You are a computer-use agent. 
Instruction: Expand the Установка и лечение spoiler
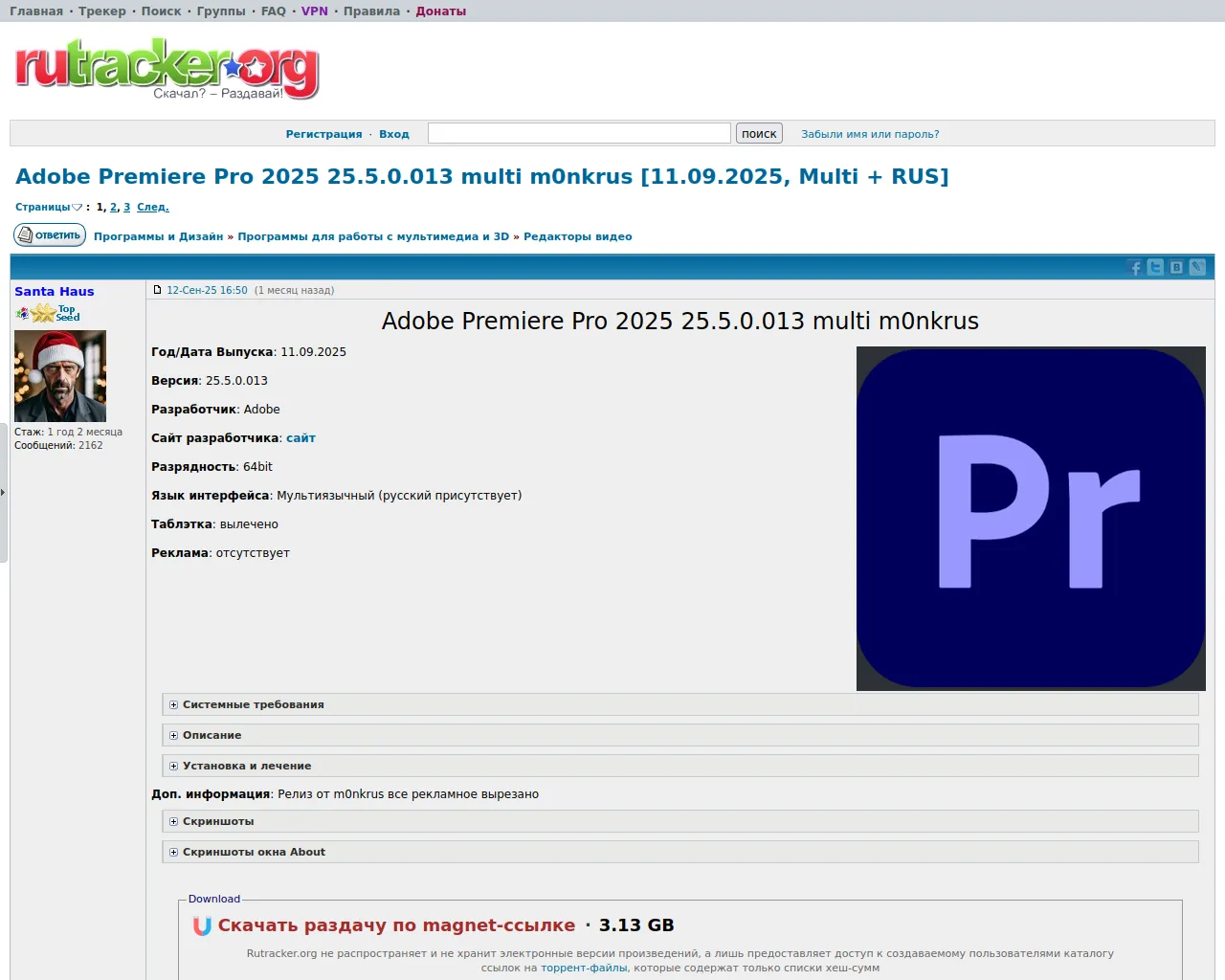coord(680,766)
